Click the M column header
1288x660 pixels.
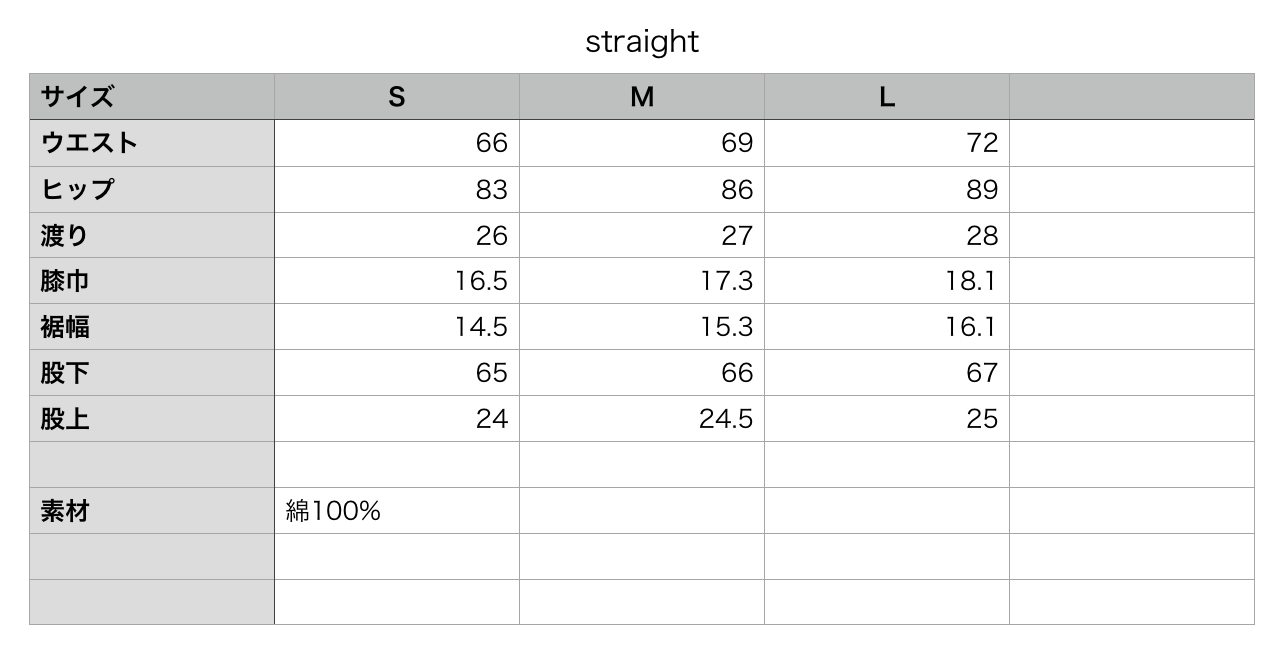click(642, 97)
